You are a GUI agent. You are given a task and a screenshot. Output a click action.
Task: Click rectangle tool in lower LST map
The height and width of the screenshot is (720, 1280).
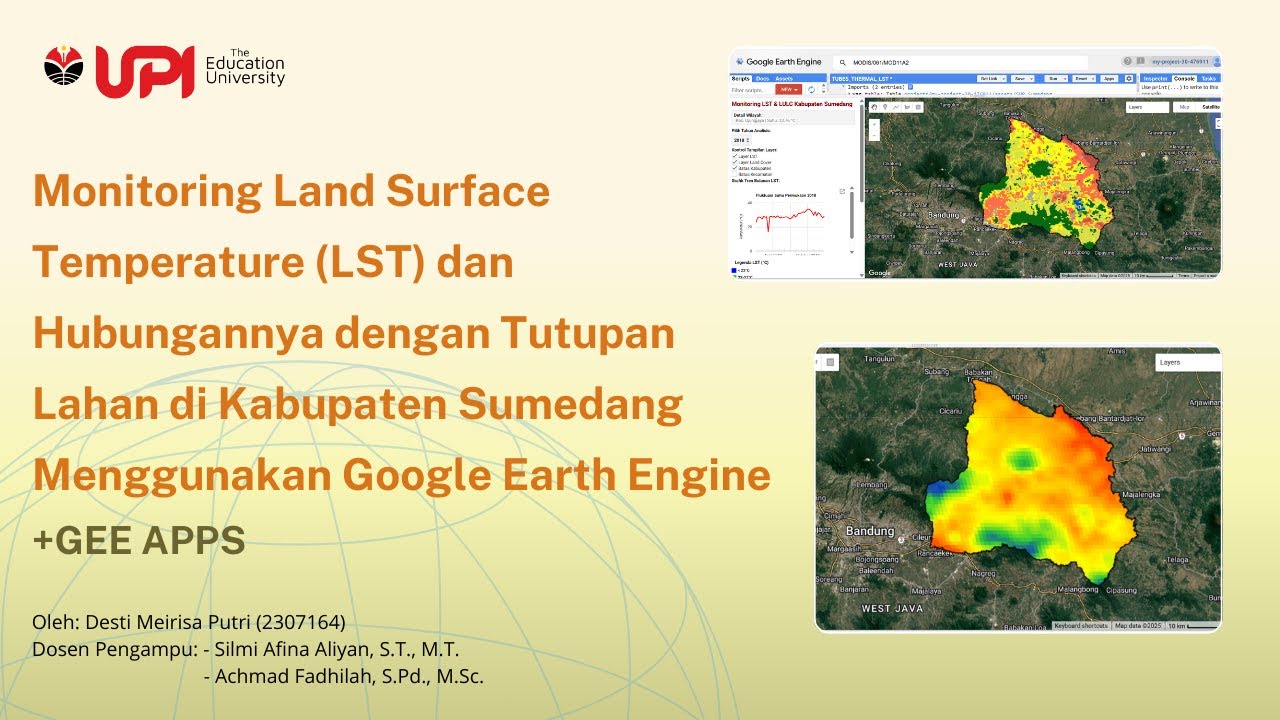click(832, 362)
